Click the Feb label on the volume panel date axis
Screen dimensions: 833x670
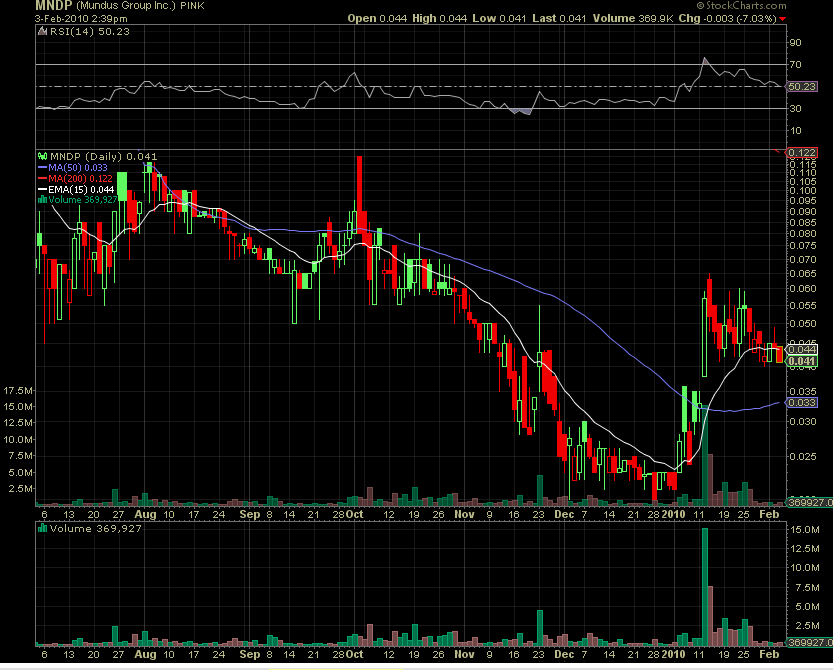(769, 655)
